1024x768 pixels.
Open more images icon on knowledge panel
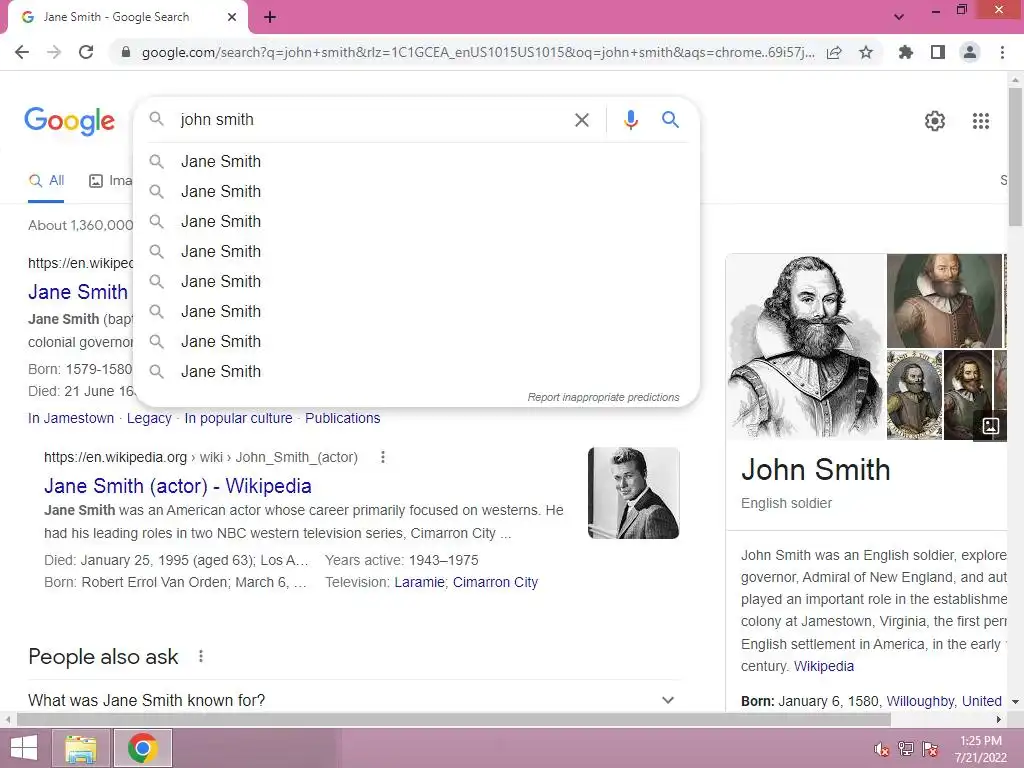[990, 426]
